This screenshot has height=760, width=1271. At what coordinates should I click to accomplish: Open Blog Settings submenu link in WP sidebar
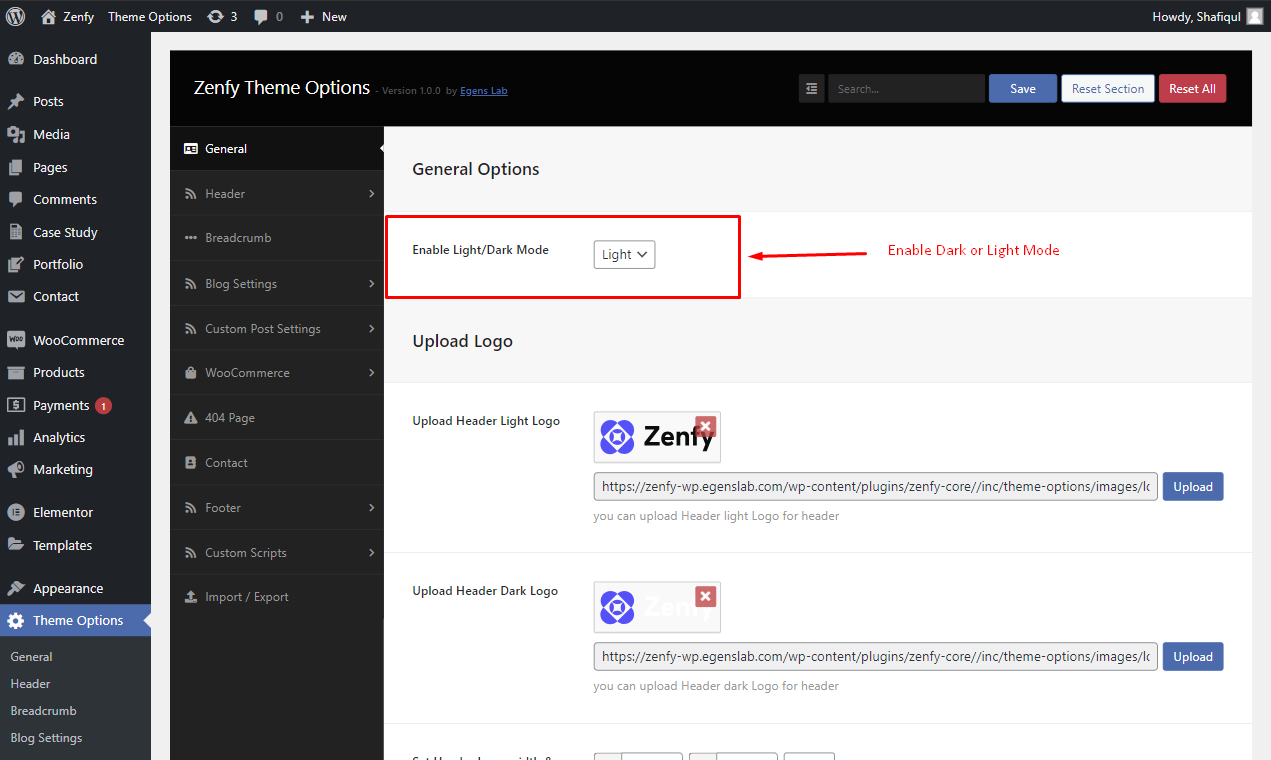pos(46,738)
